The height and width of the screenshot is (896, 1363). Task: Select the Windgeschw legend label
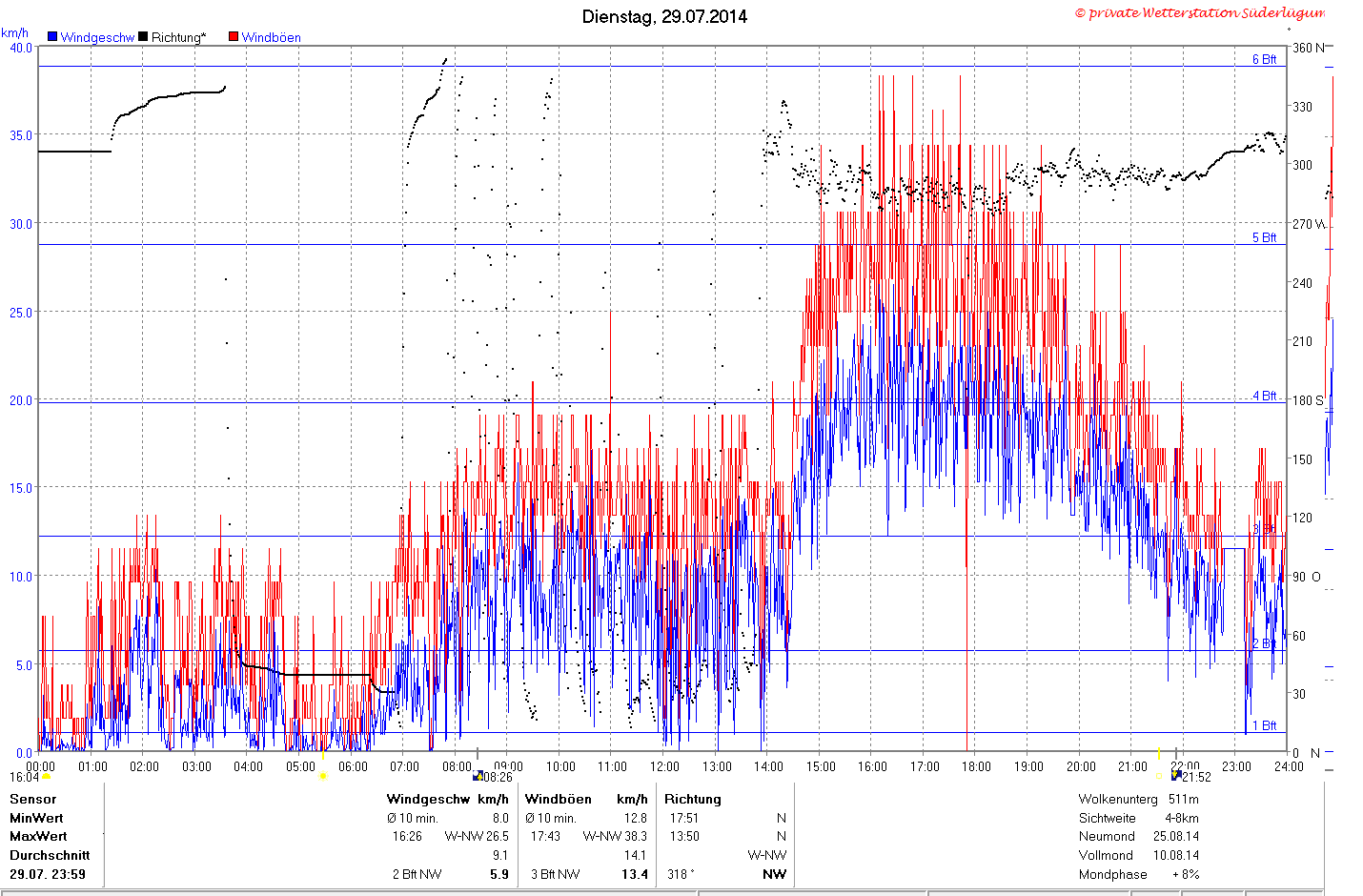pyautogui.click(x=97, y=37)
